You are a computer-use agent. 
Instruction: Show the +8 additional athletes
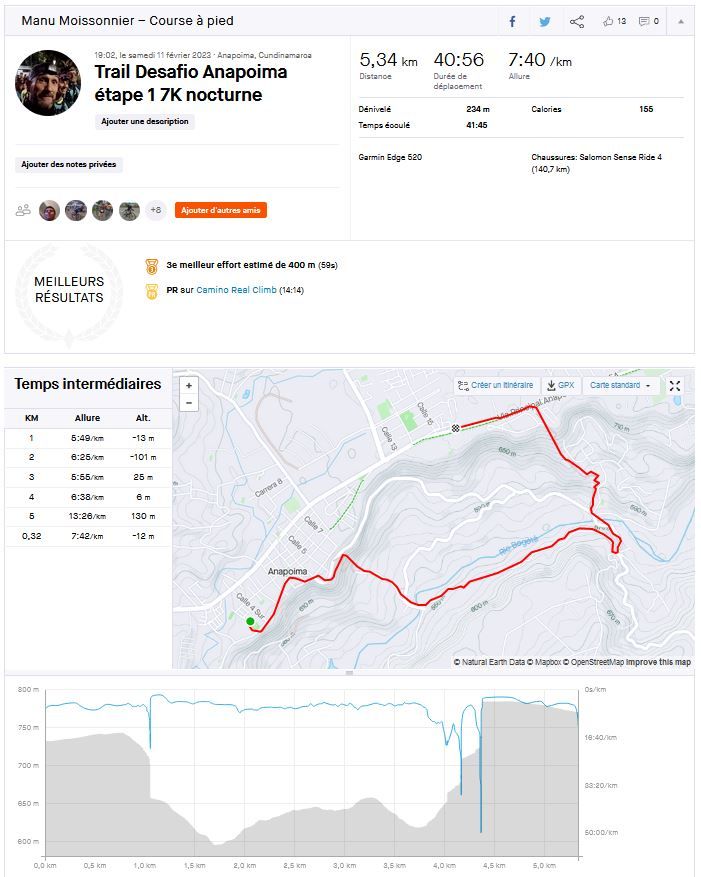[x=155, y=210]
